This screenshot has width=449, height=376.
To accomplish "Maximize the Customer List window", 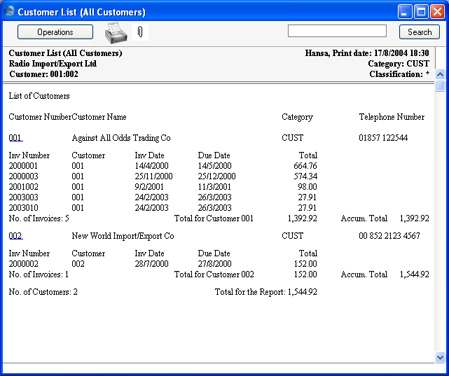I will click(421, 12).
